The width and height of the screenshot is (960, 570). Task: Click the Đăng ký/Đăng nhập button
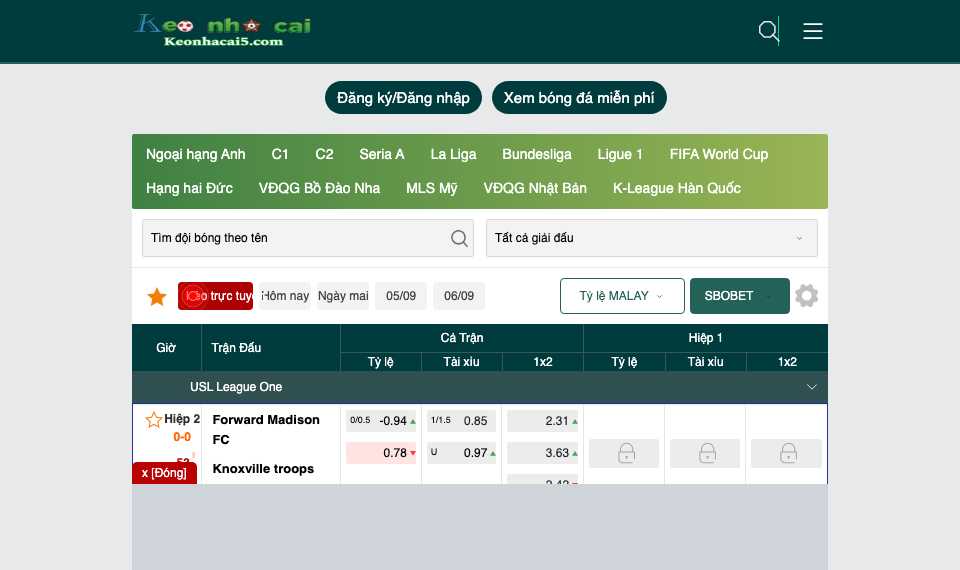pos(403,98)
